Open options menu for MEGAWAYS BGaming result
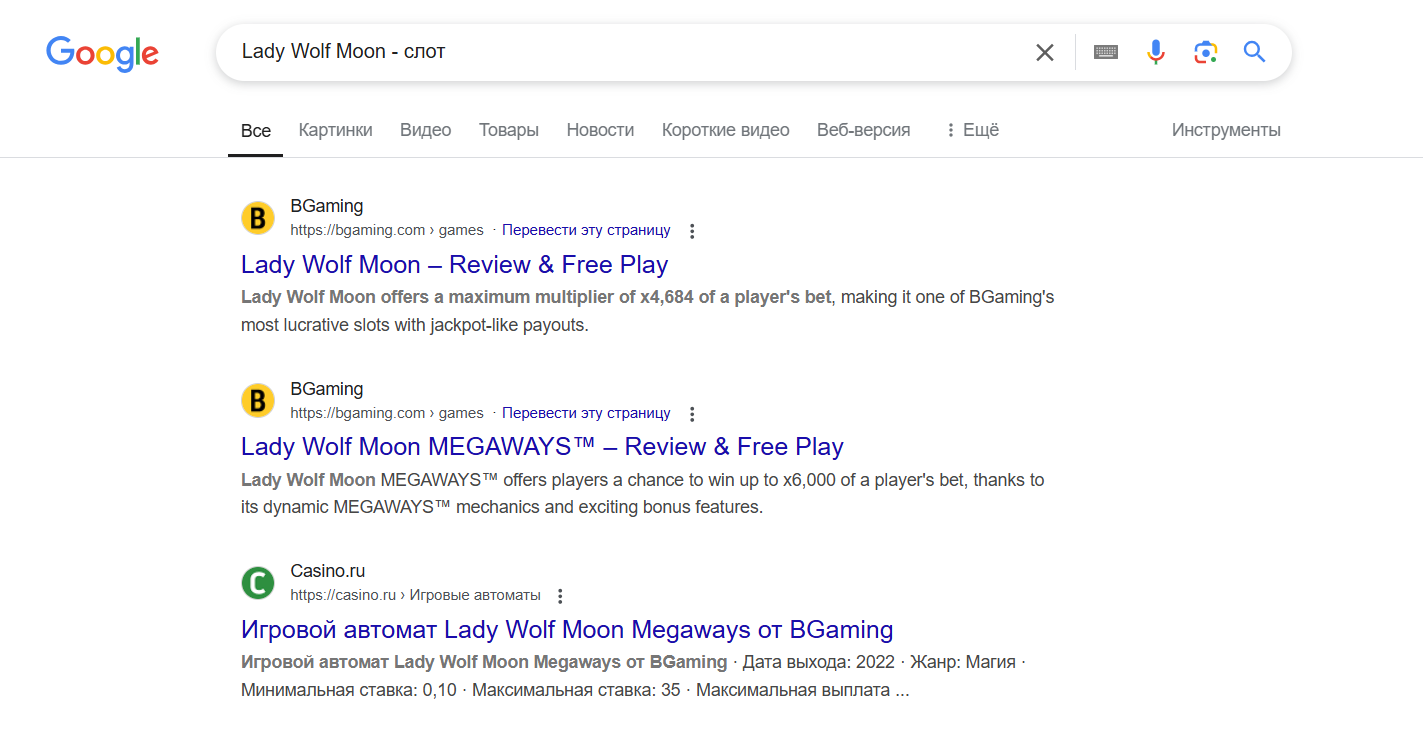1423x730 pixels. [x=692, y=414]
